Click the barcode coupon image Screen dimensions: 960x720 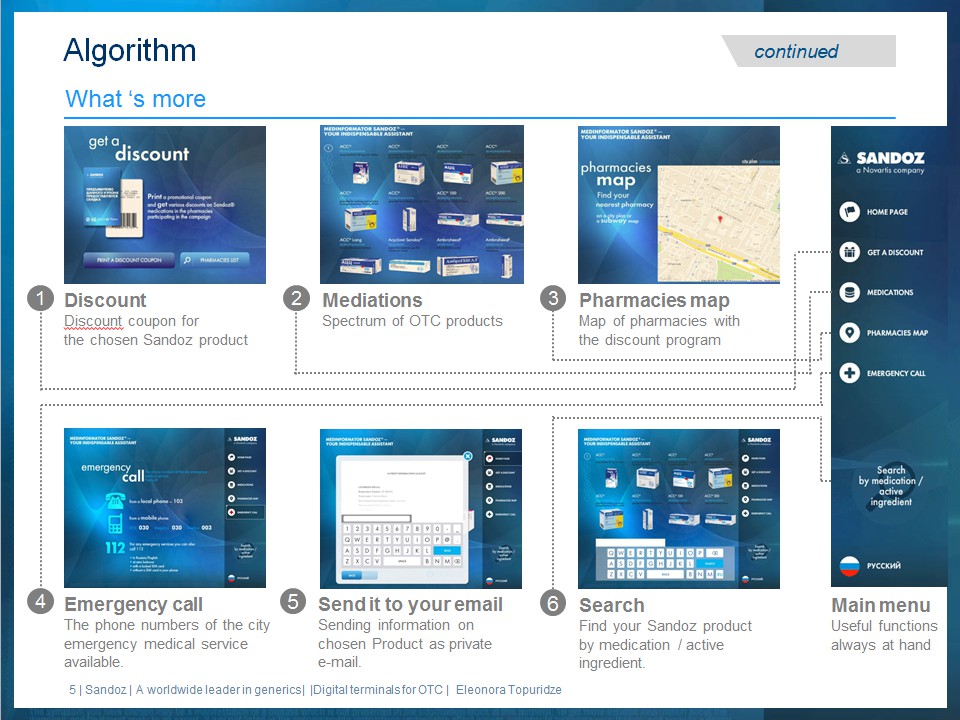coord(125,208)
